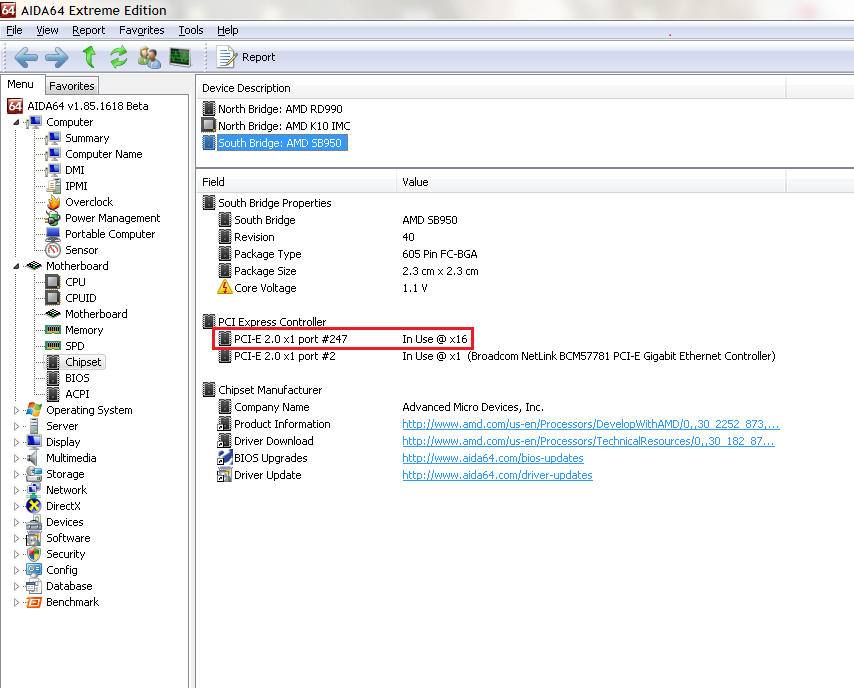Open the Driver Download AMD link
Image resolution: width=854 pixels, height=688 pixels.
click(x=588, y=441)
